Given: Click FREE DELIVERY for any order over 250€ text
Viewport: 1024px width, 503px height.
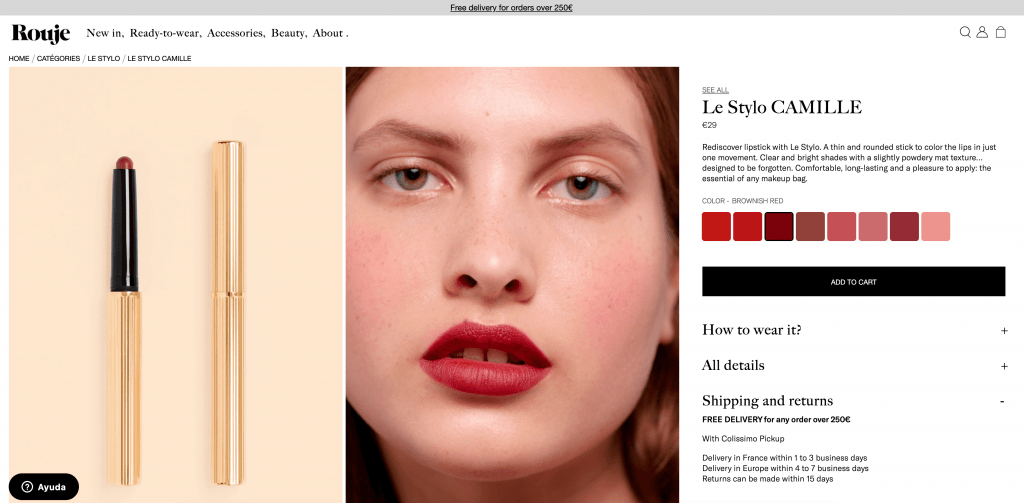Looking at the screenshot, I should pos(776,419).
